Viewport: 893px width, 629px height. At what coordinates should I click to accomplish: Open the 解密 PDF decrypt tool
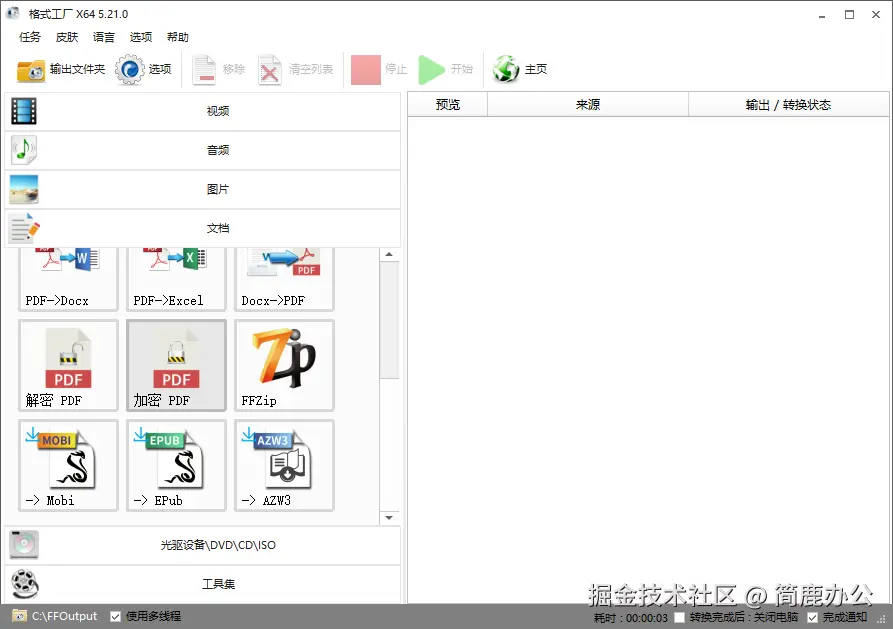pos(68,365)
